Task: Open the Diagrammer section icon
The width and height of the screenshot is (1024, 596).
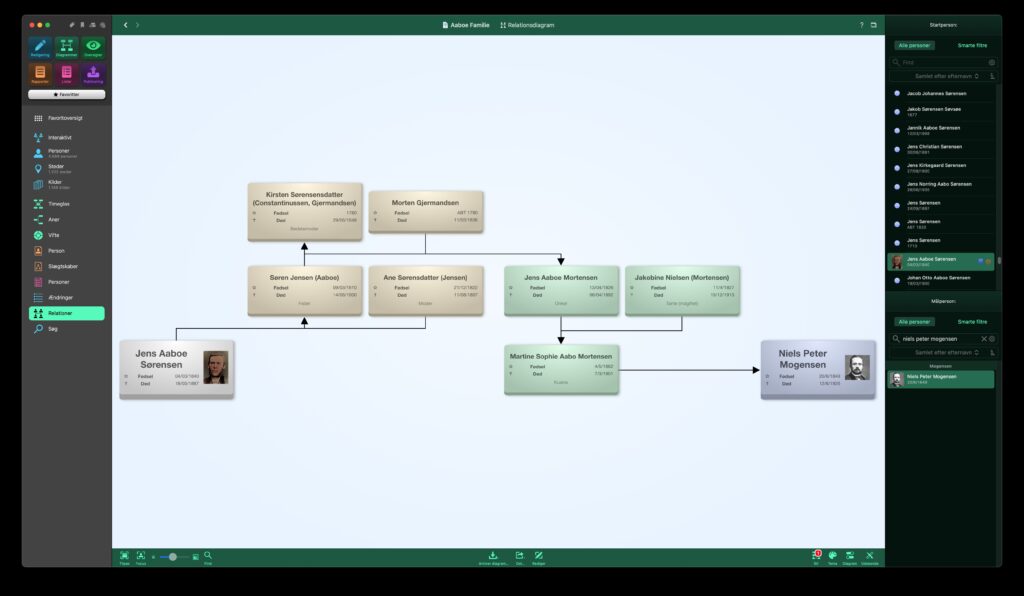Action: [x=66, y=46]
